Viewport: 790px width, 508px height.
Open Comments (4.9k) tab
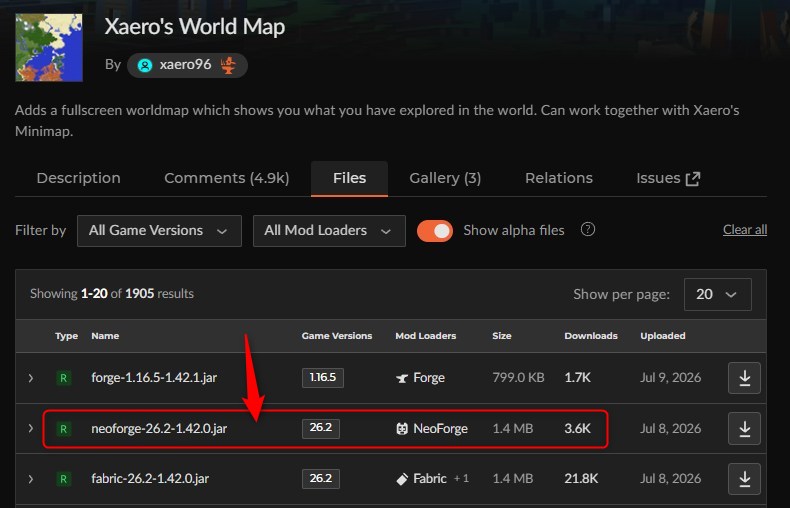(x=227, y=178)
